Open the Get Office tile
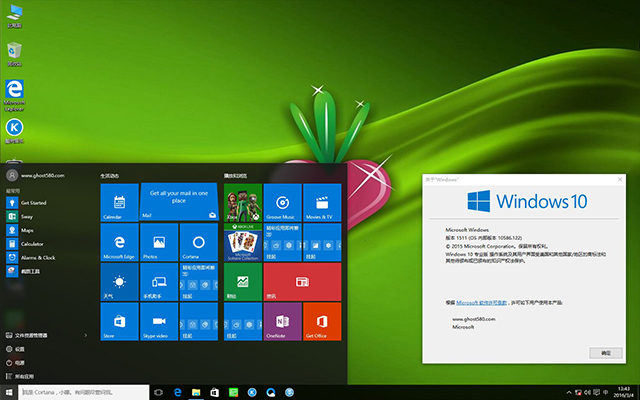640x400 pixels. 321,322
